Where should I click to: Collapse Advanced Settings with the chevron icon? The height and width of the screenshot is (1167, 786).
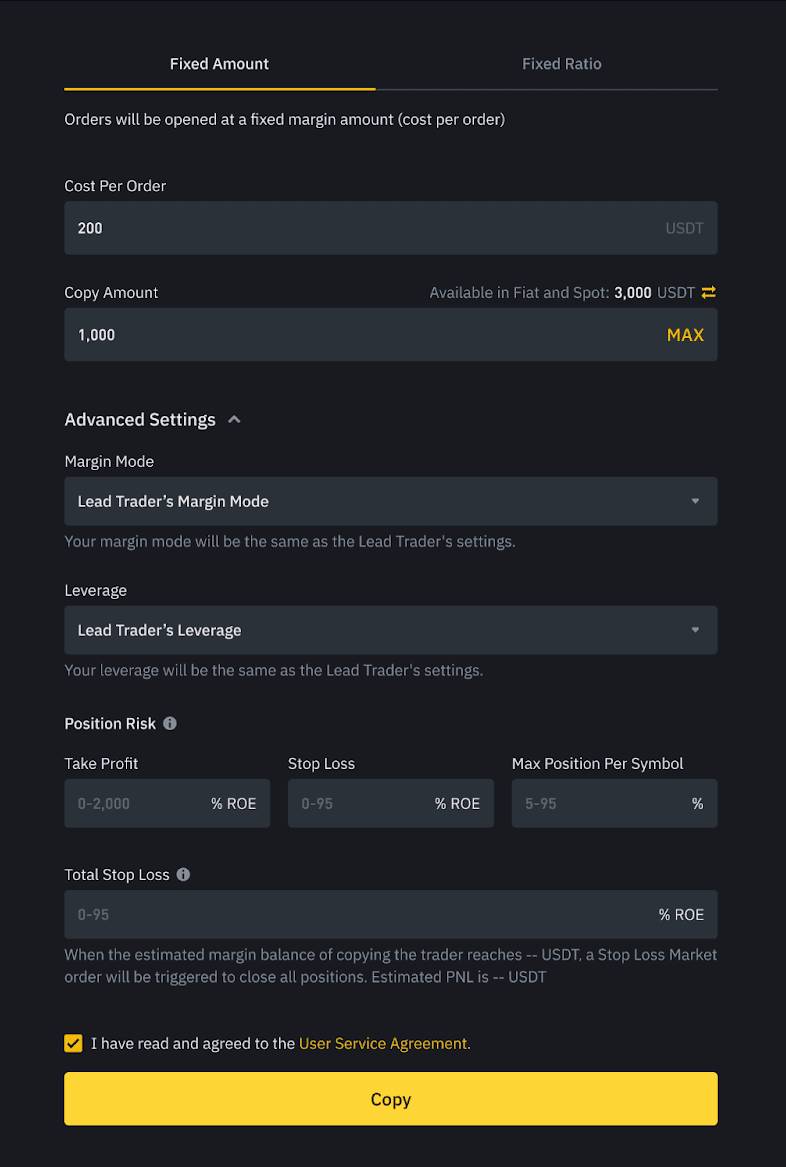[234, 420]
